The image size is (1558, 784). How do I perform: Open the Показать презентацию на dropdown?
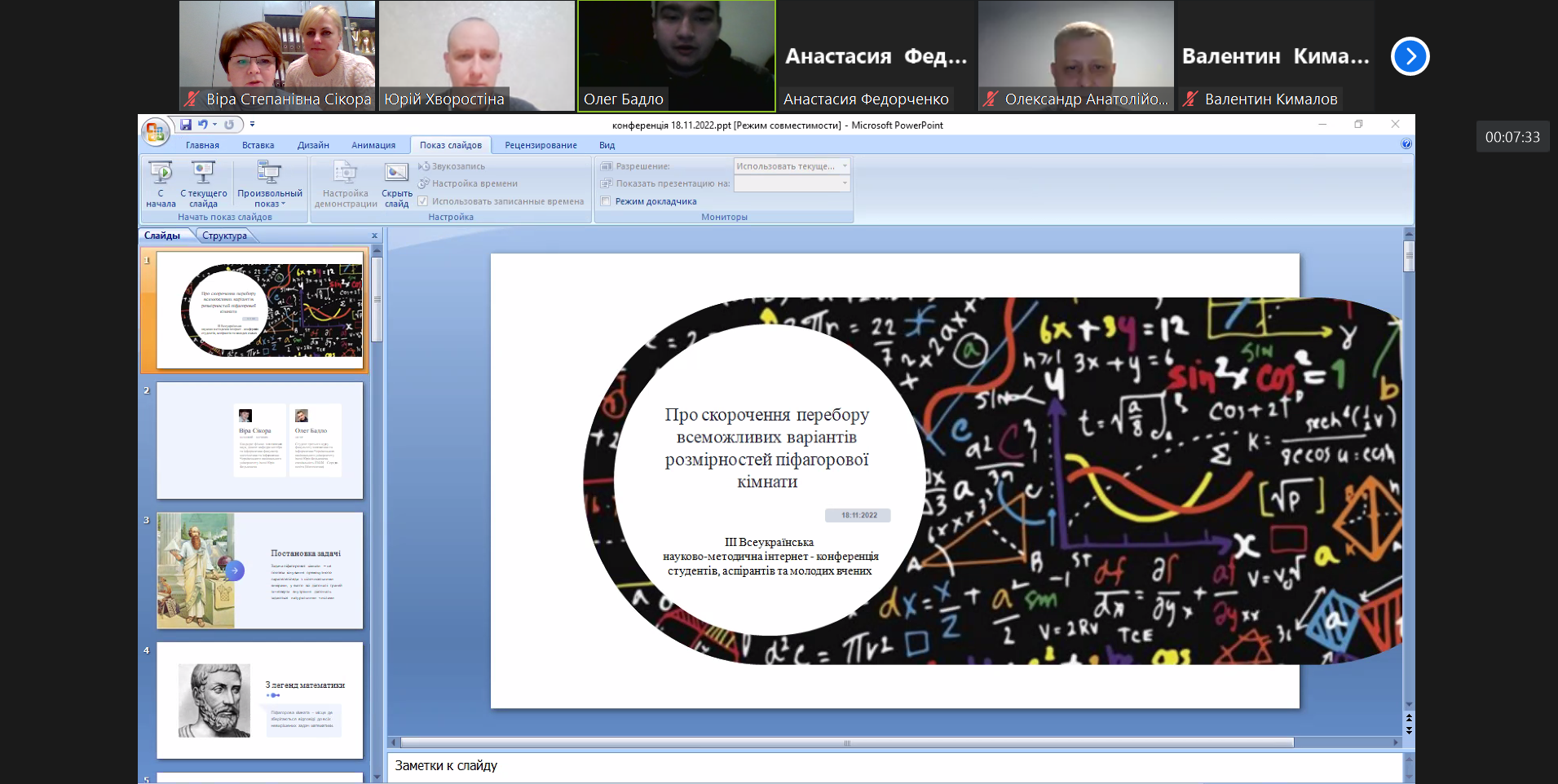click(792, 183)
